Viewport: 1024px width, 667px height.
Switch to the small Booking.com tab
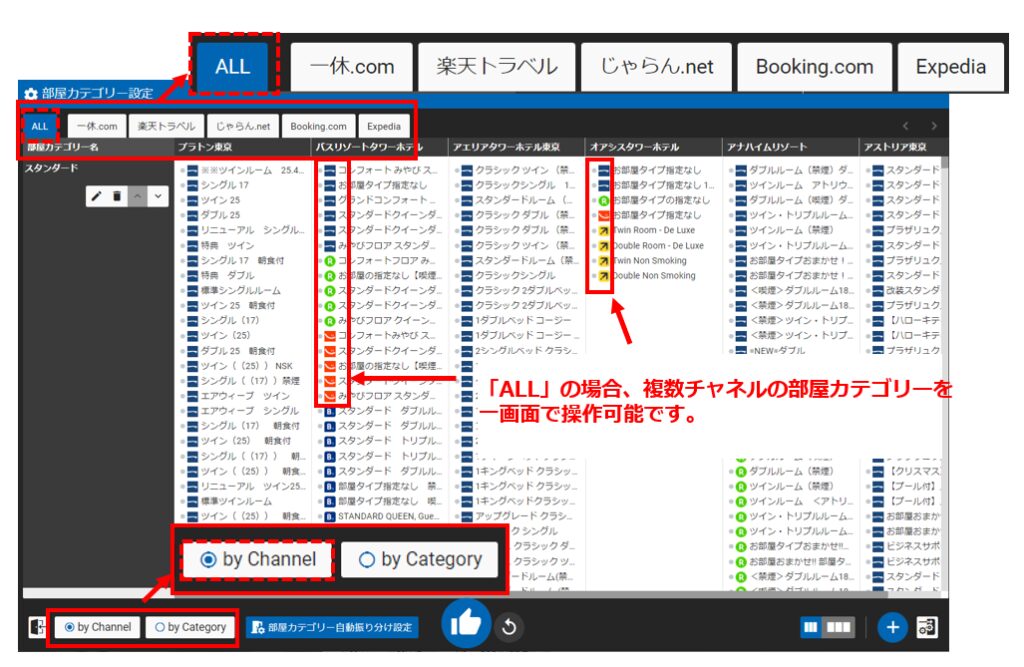tap(319, 127)
